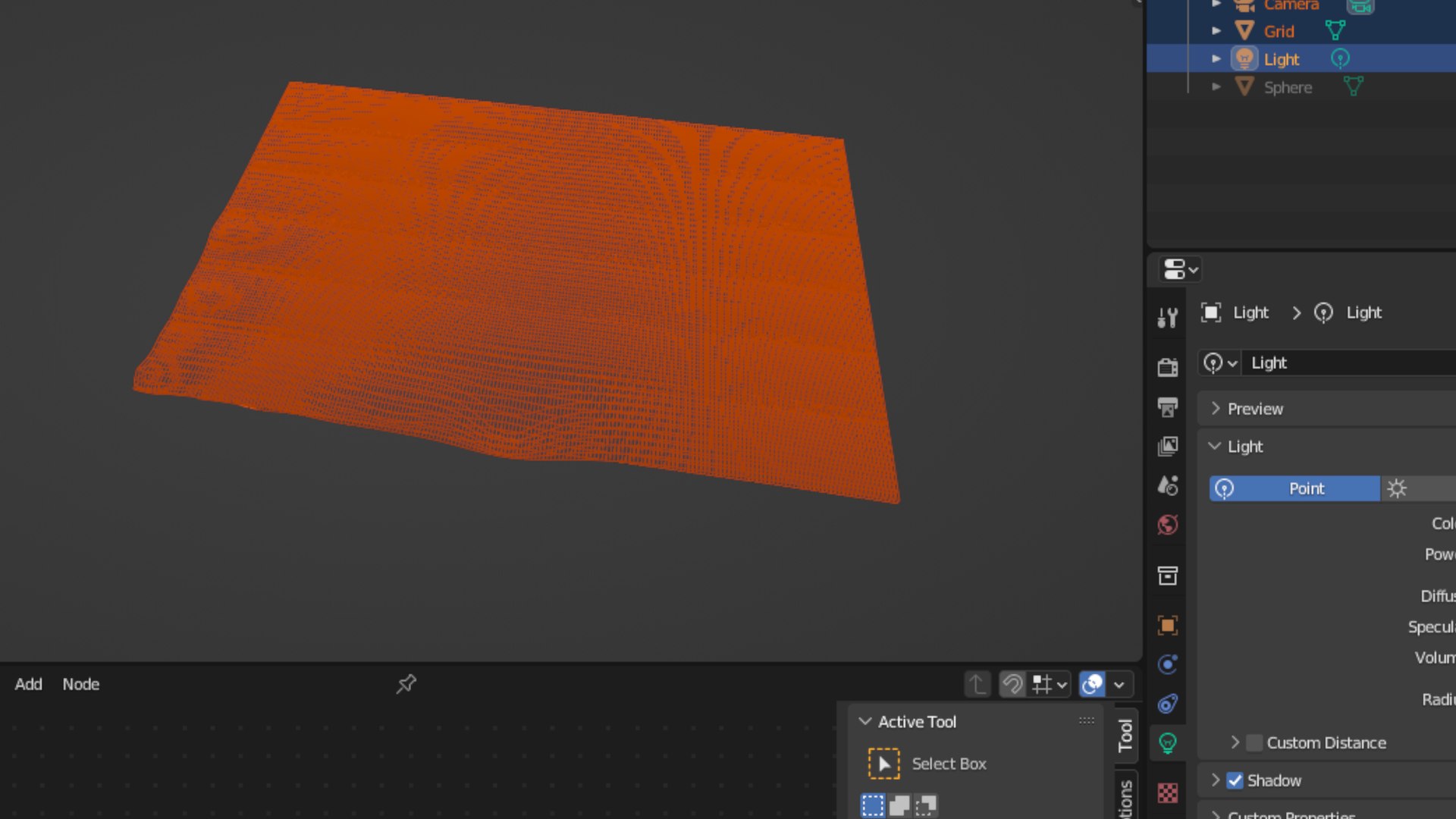Open the World properties tab
Viewport: 1456px width, 819px height.
[1168, 525]
